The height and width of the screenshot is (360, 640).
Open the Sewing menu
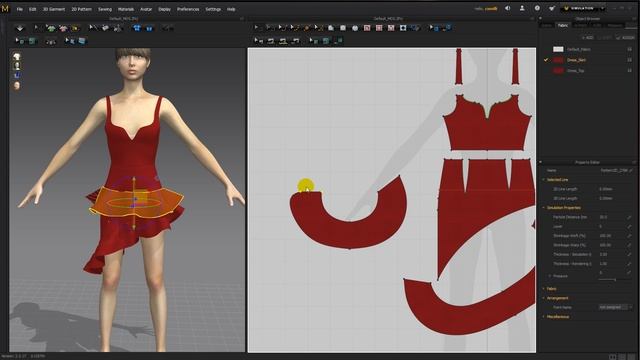pyautogui.click(x=105, y=9)
